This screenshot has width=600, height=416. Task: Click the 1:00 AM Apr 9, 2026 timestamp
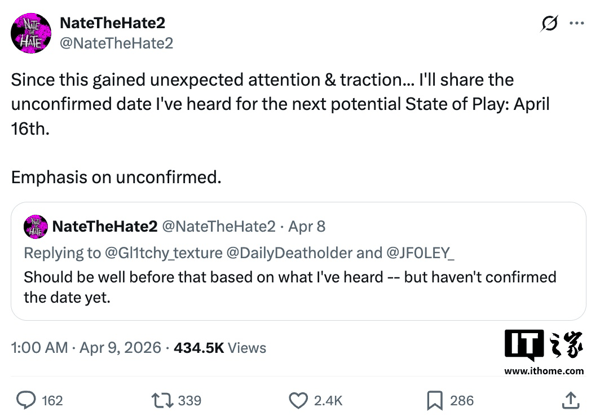[x=86, y=347]
